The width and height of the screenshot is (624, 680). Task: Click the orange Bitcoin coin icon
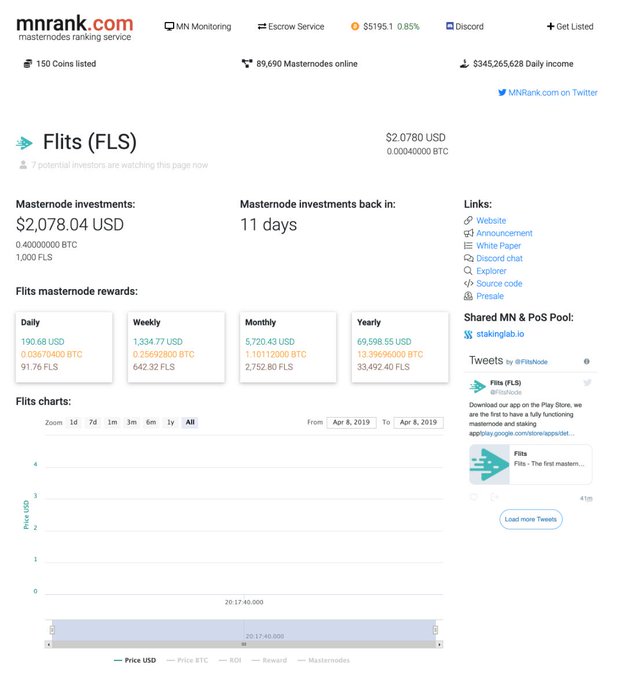coord(355,26)
